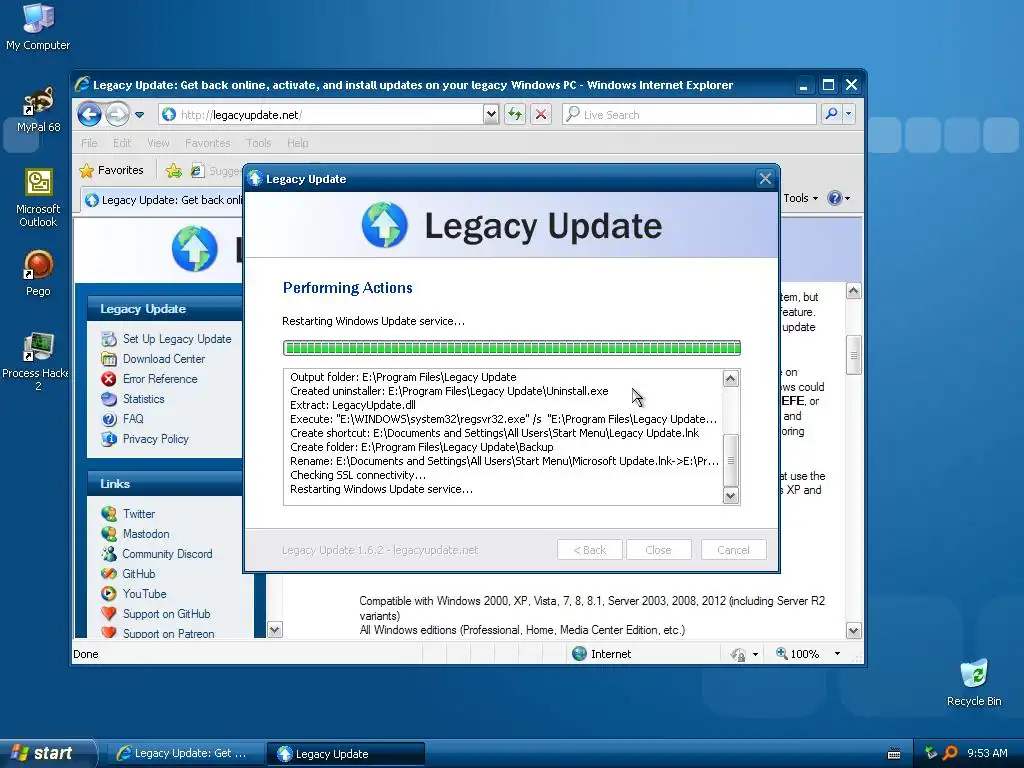Stop page loading with red X

coord(541,114)
